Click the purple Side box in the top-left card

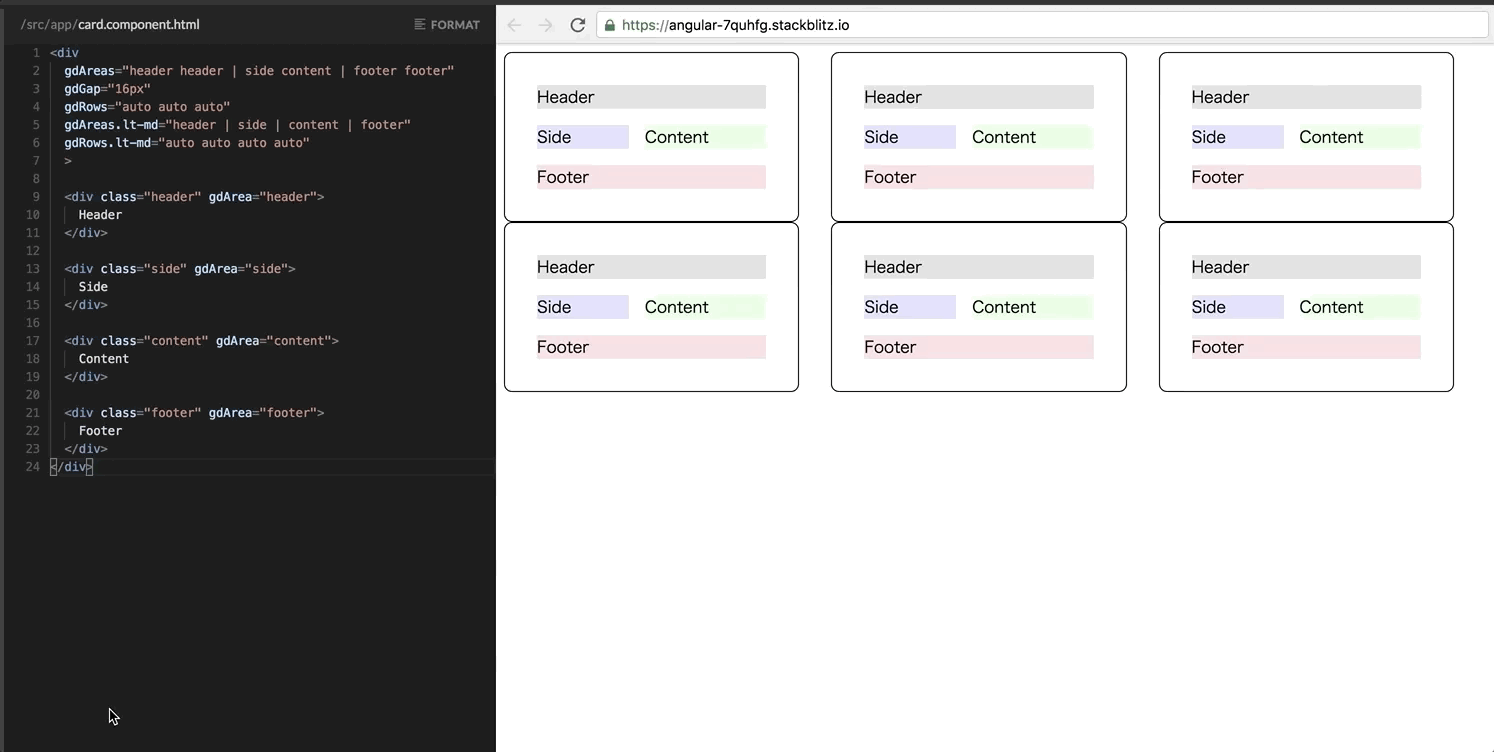tap(583, 137)
